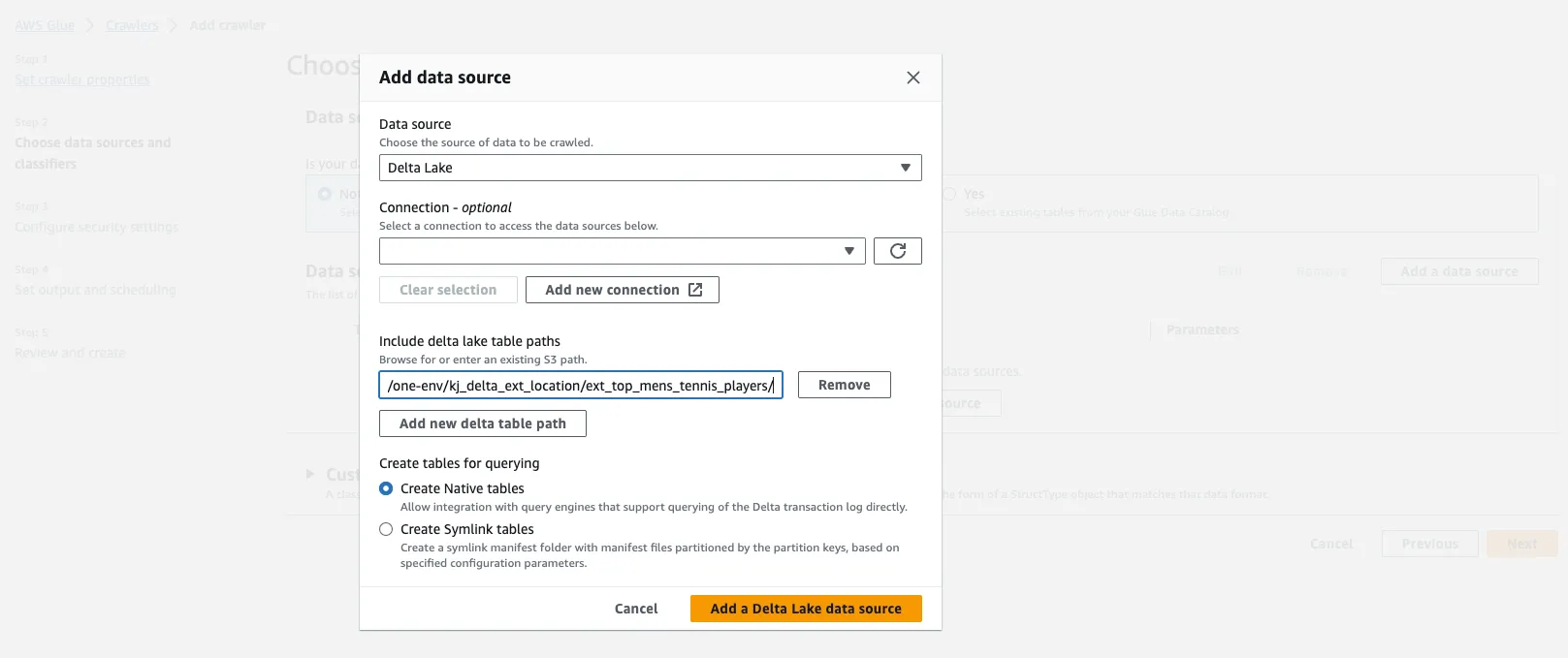Go to the Crawlers breadcrumb link
The height and width of the screenshot is (658, 1568).
click(x=132, y=25)
